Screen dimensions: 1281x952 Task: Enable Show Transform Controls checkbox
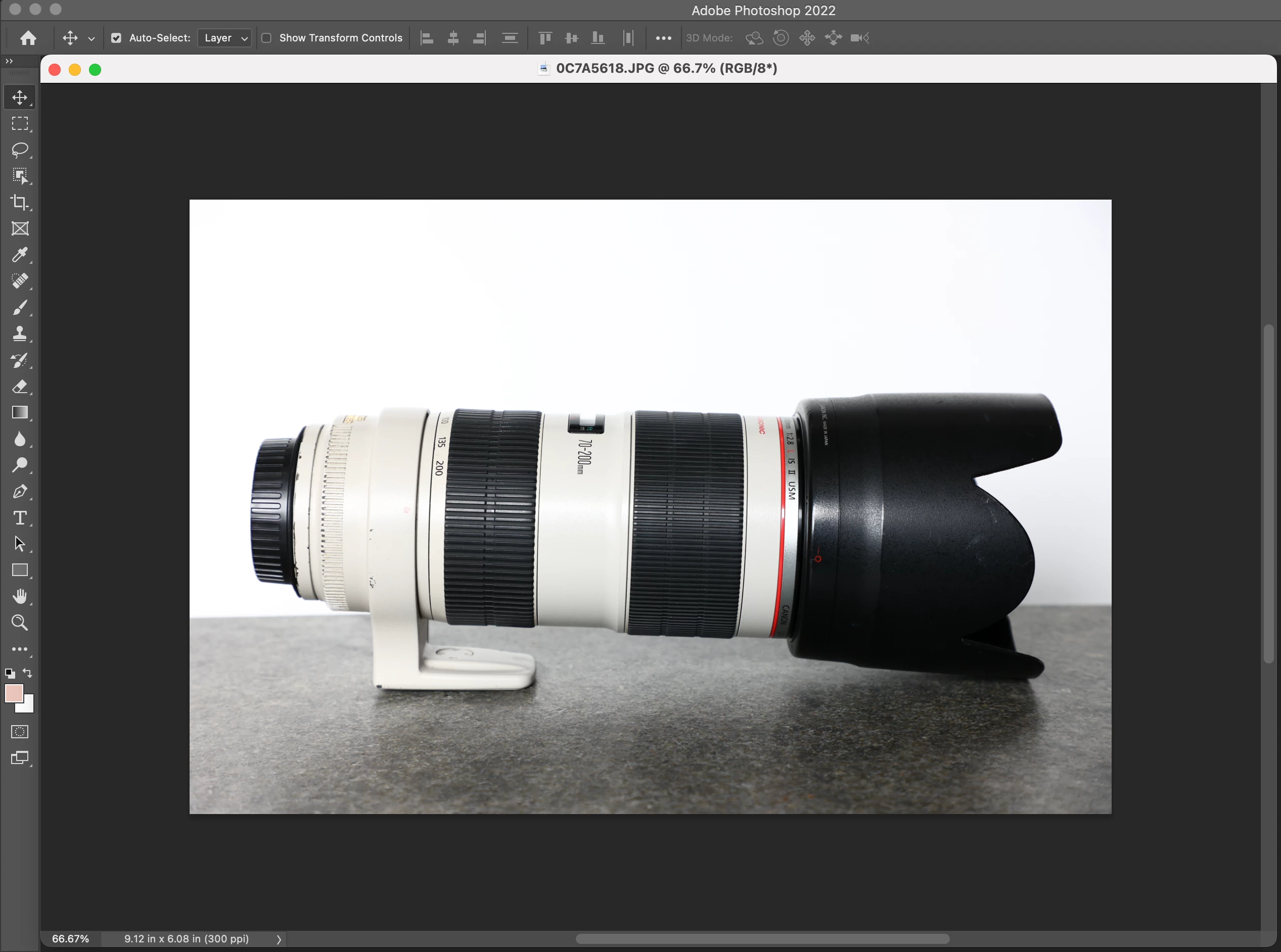pos(266,38)
